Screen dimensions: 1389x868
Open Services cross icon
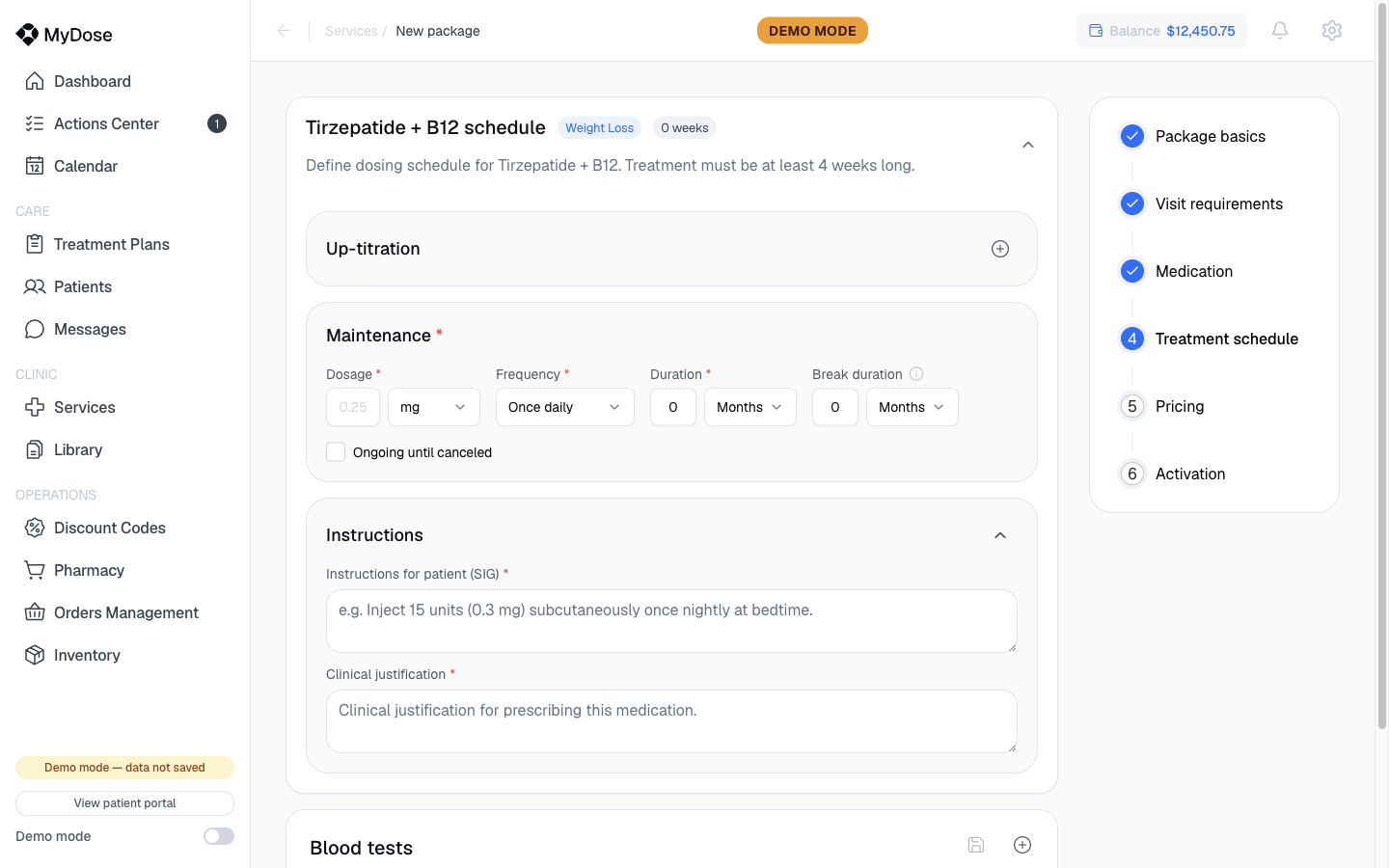coord(35,407)
